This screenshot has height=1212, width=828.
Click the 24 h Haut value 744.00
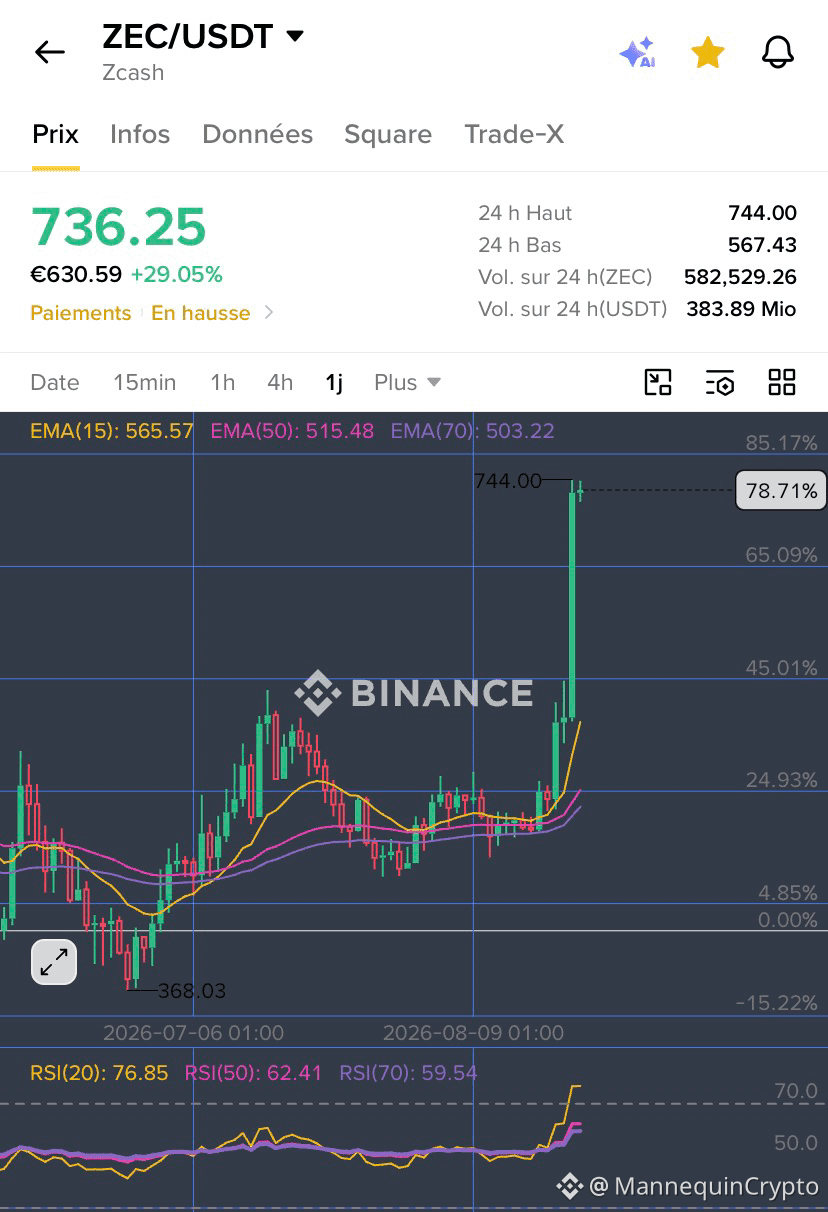(x=763, y=213)
